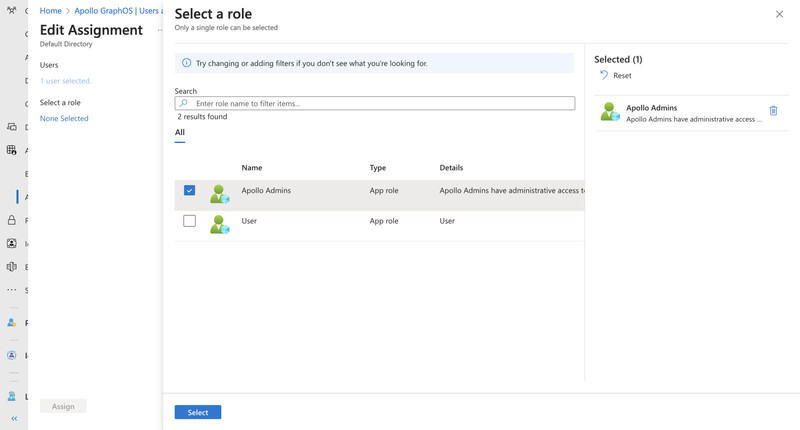
Task: Click the Apollo Admins name in the table
Action: (x=266, y=190)
